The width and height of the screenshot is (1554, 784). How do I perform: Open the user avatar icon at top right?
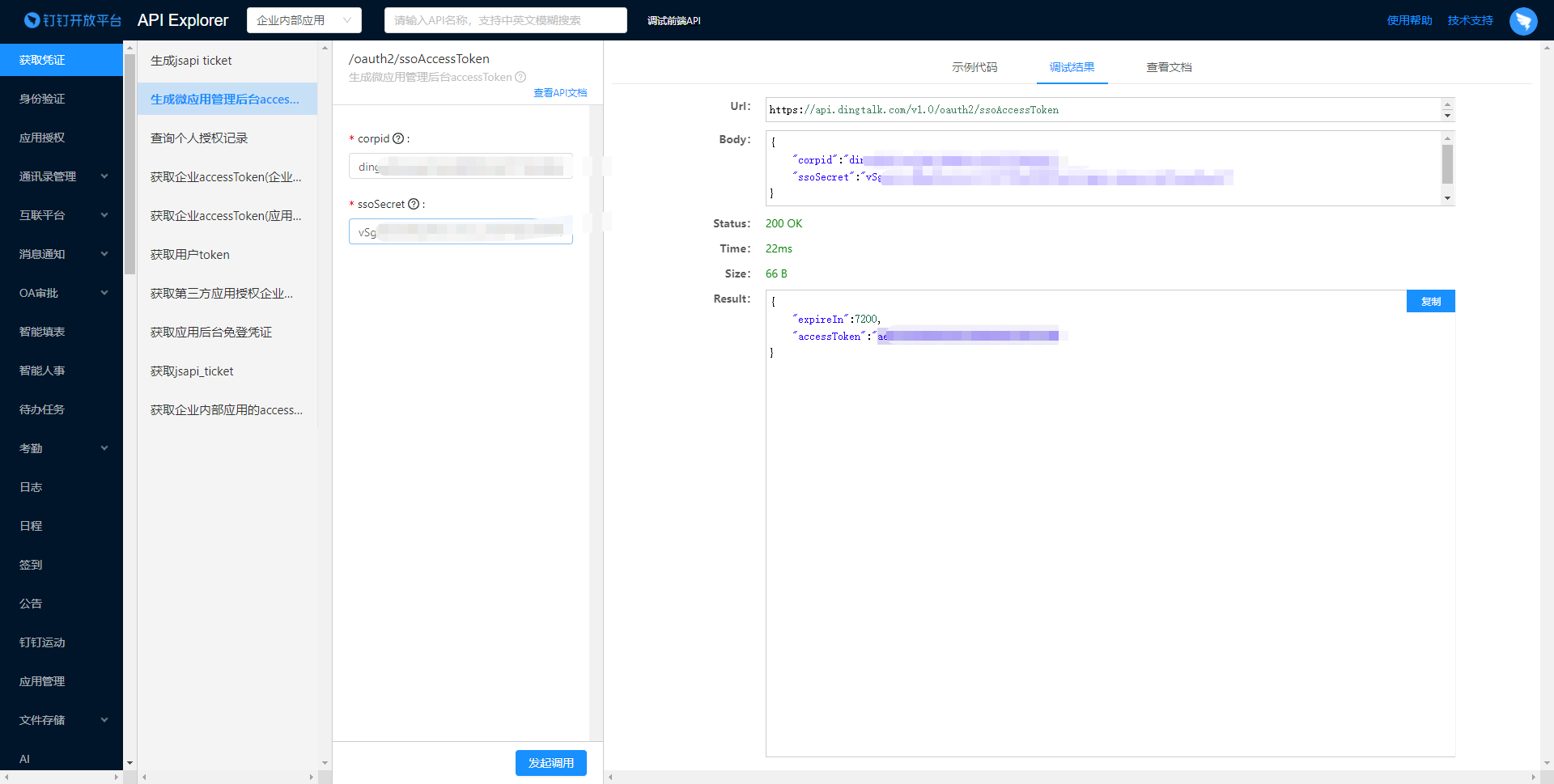click(1523, 21)
